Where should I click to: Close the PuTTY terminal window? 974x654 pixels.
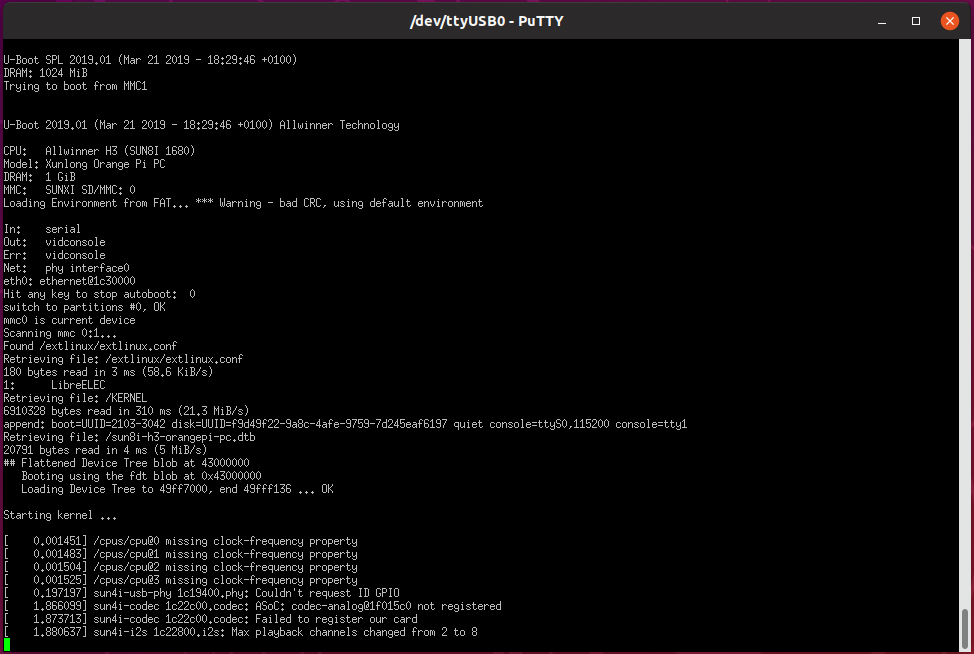click(x=946, y=21)
